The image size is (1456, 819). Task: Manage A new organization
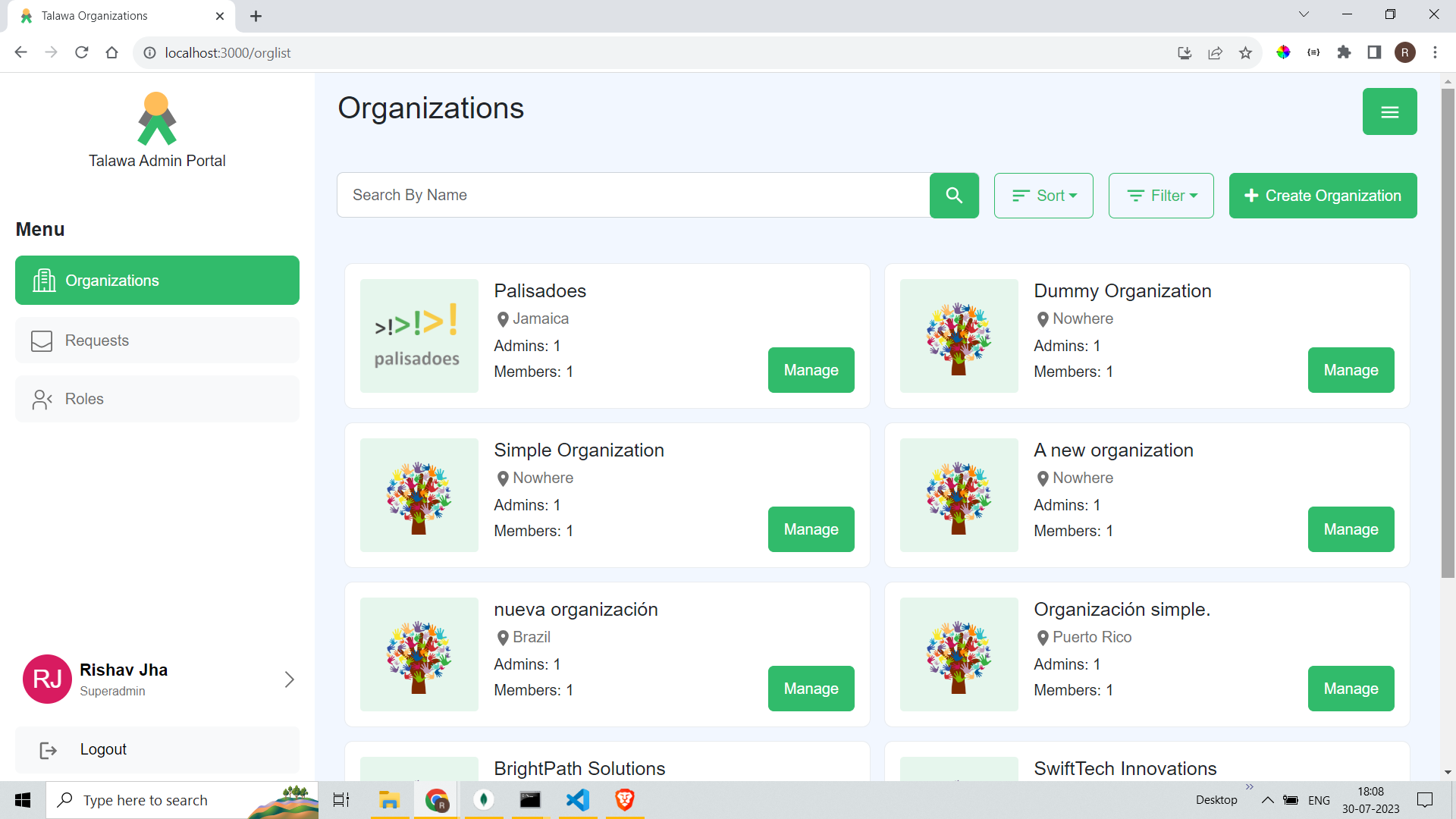pos(1351,529)
